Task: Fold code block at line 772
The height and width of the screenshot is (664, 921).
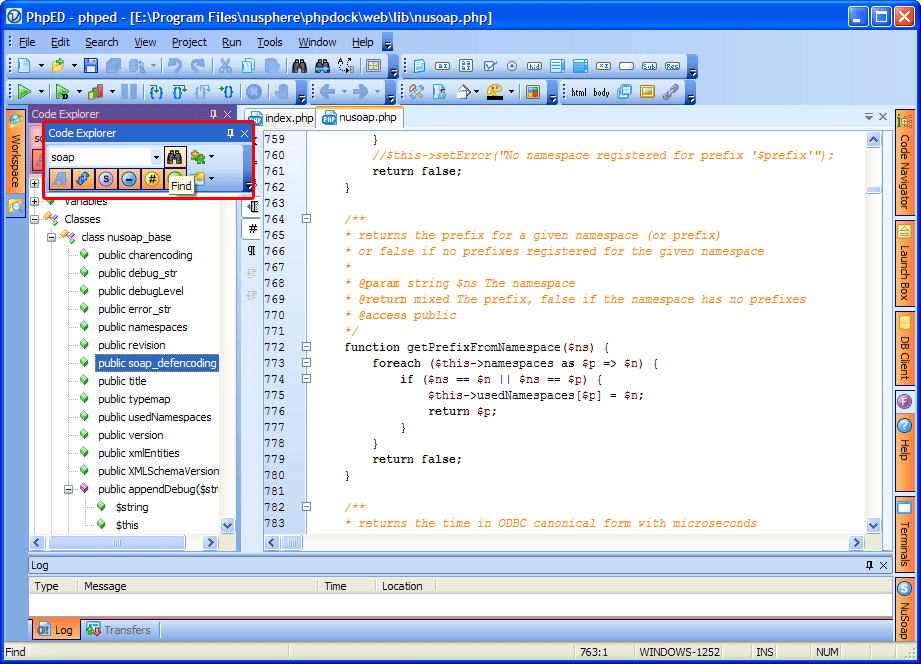Action: coord(306,347)
